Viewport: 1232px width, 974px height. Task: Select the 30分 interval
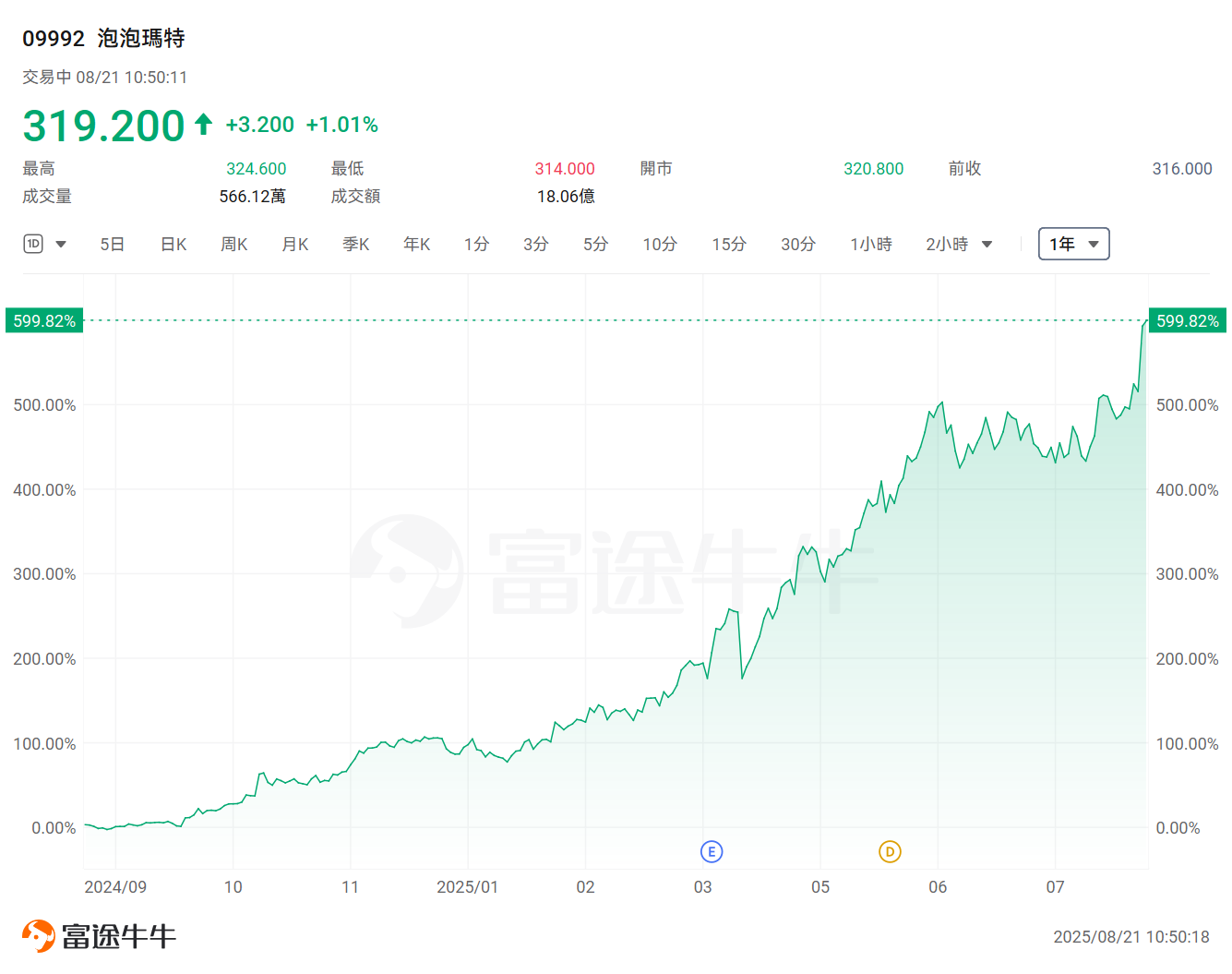[x=797, y=244]
